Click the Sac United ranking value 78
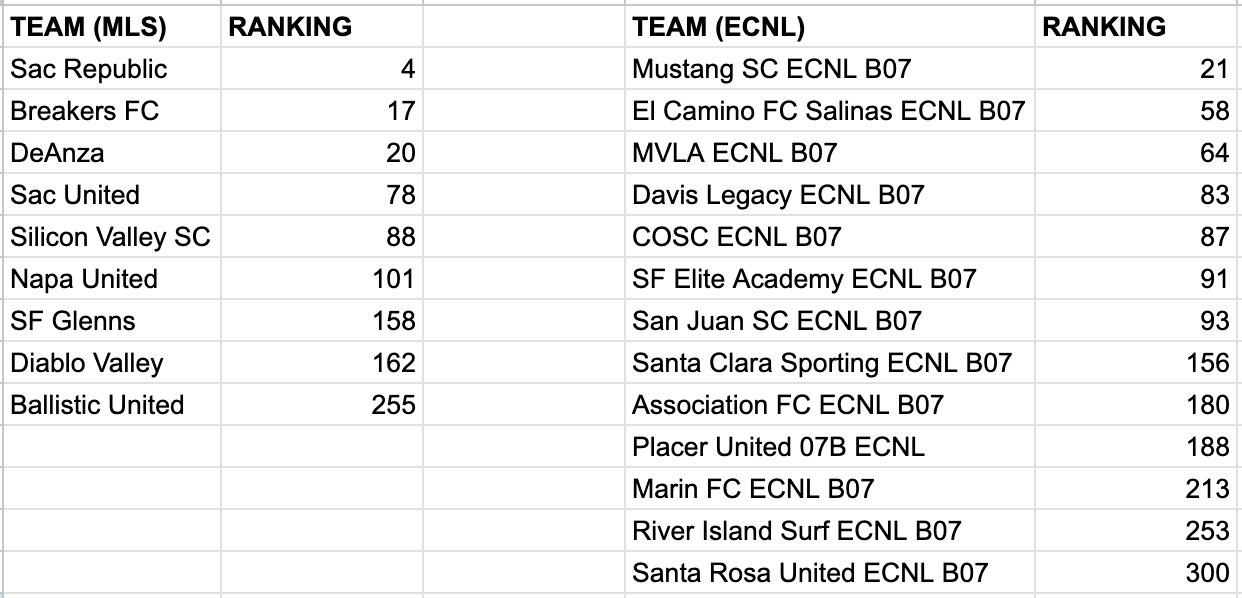 tap(400, 195)
